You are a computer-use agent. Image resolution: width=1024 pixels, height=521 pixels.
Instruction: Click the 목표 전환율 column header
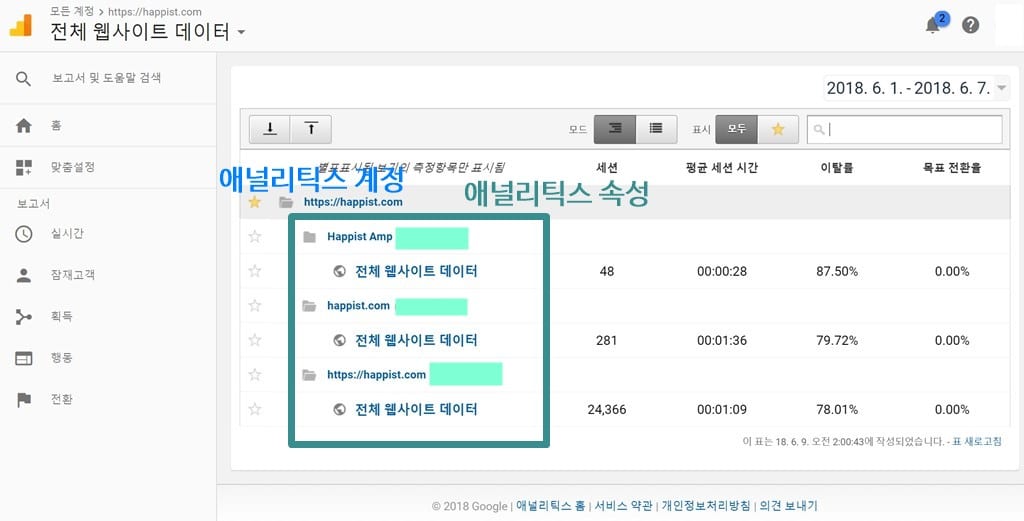tap(952, 168)
